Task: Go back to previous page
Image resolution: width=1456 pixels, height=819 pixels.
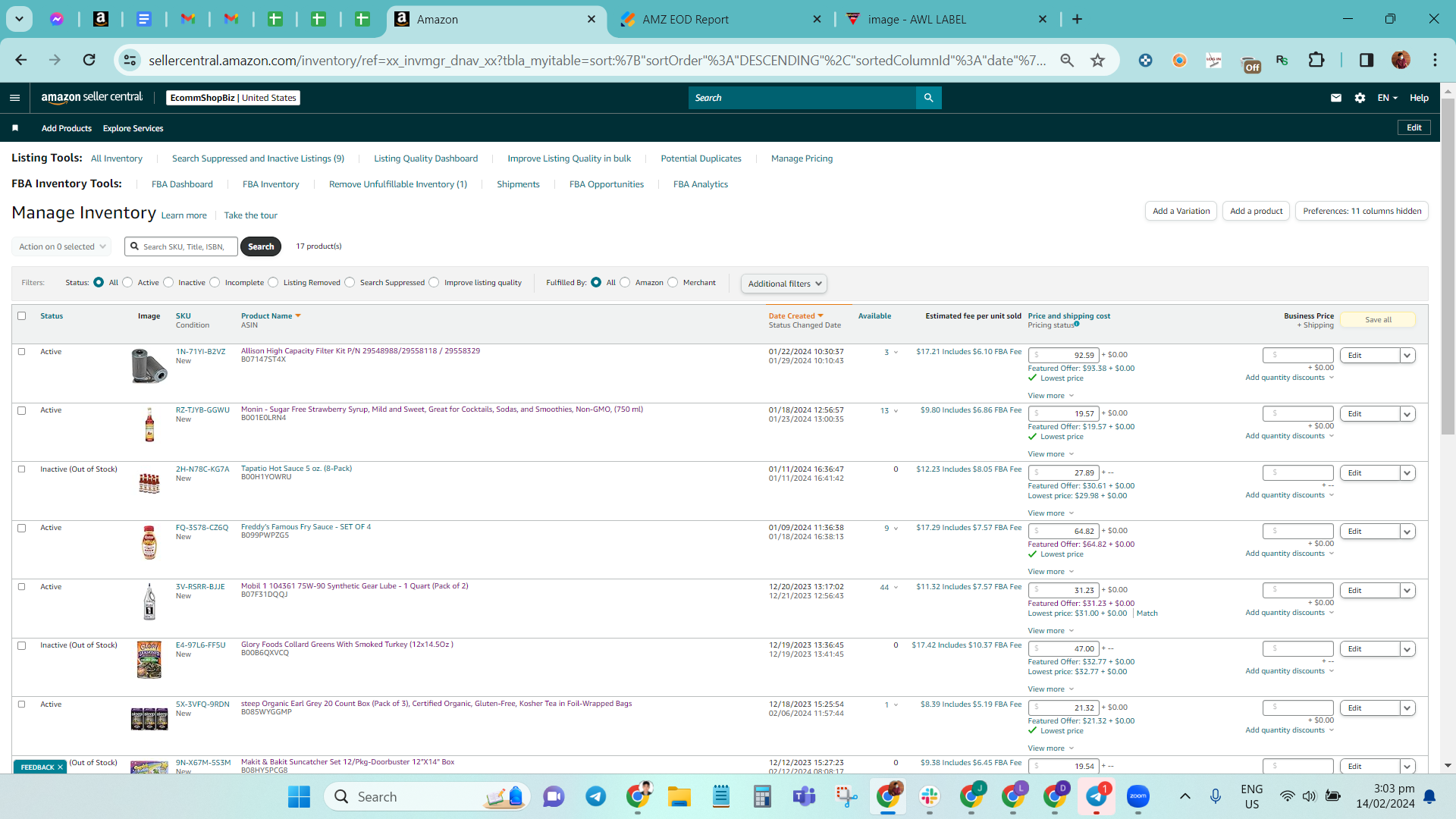Action: coord(21,60)
